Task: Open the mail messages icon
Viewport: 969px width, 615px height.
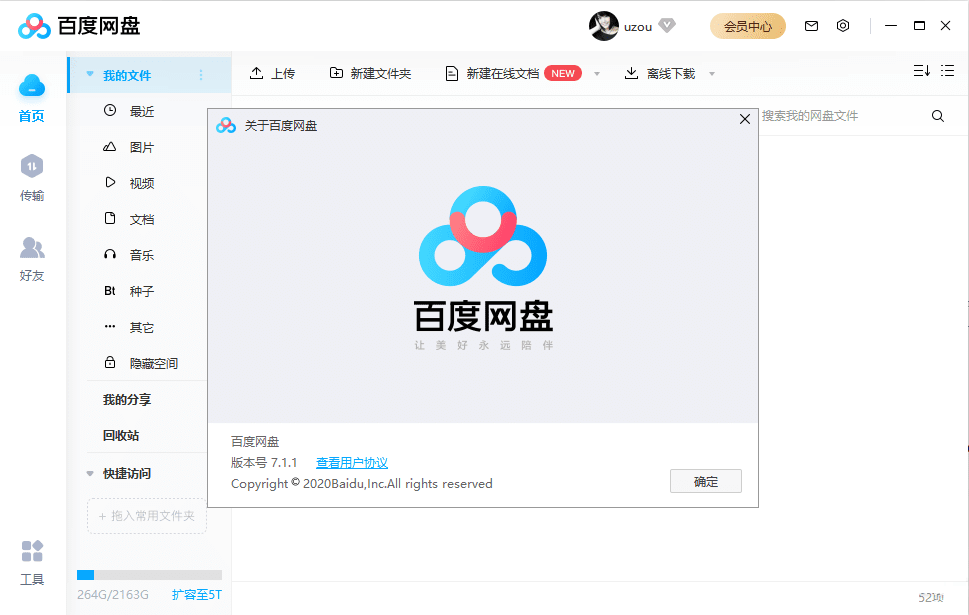Action: tap(811, 26)
